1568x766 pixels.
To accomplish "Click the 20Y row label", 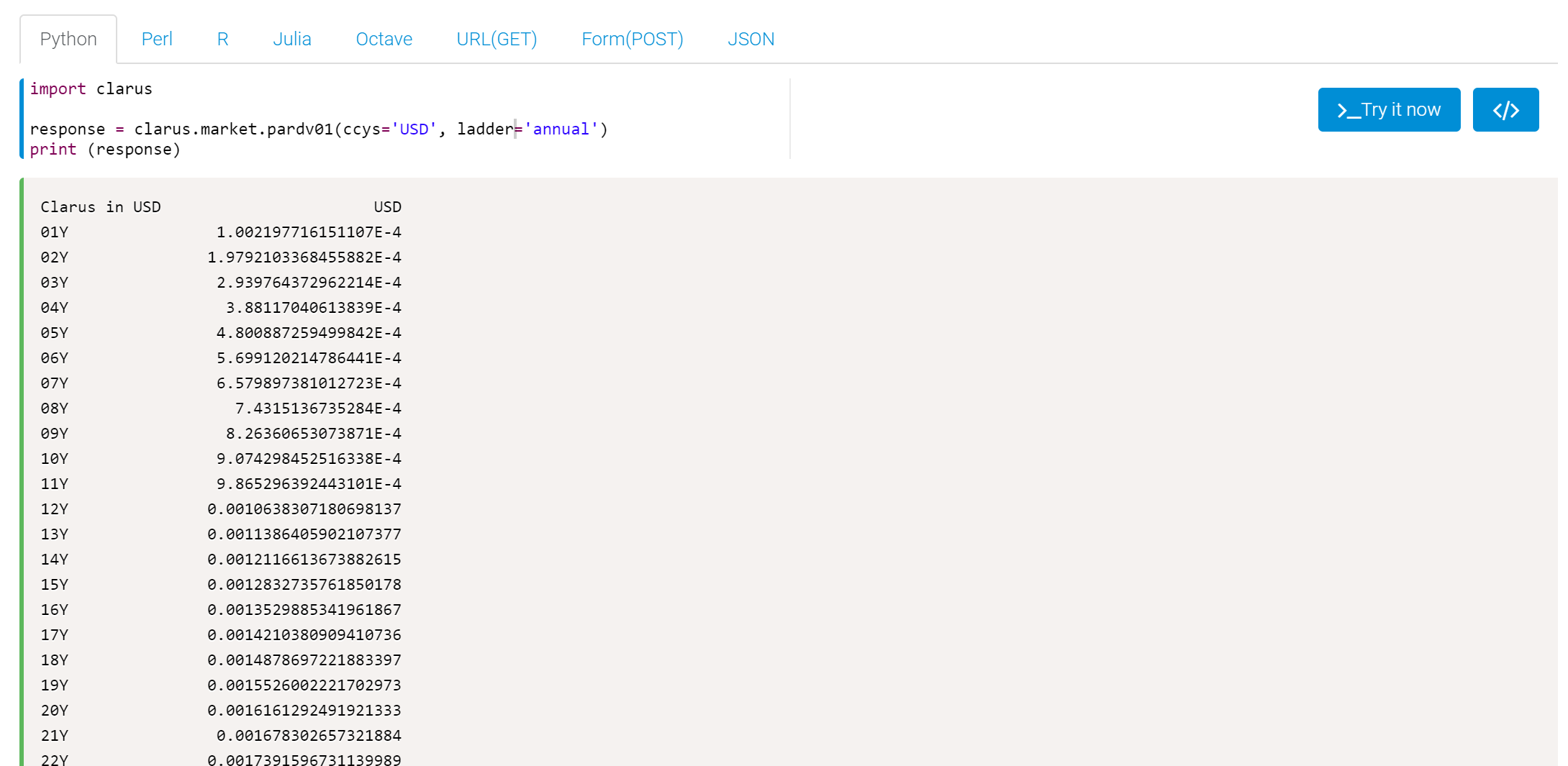I will (55, 711).
